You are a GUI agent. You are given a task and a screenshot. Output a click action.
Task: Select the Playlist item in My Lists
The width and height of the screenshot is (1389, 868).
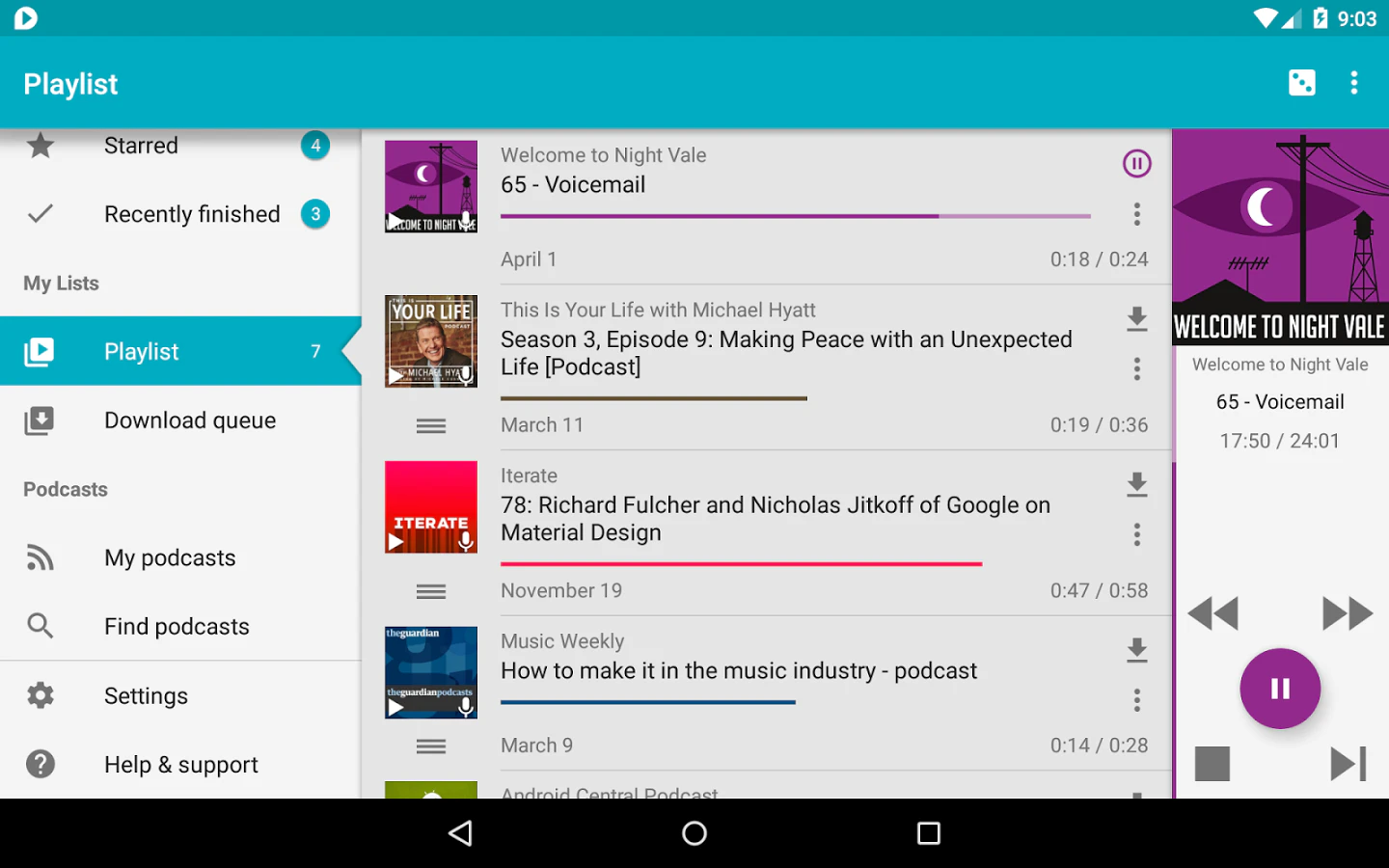tap(180, 351)
